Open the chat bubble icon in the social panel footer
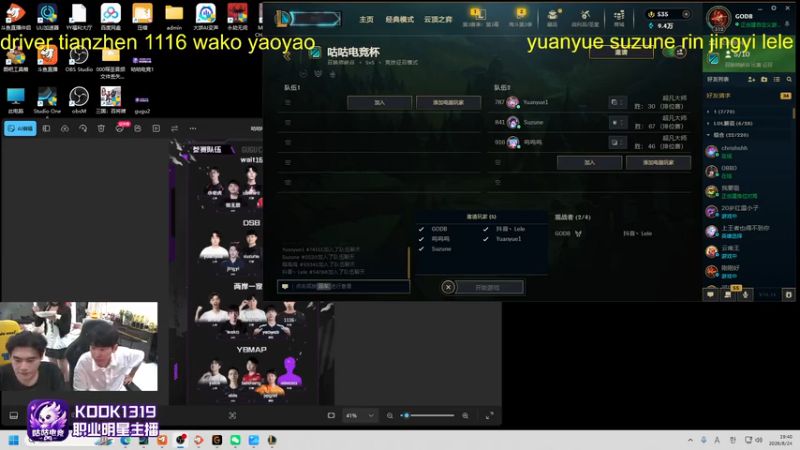 [710, 294]
